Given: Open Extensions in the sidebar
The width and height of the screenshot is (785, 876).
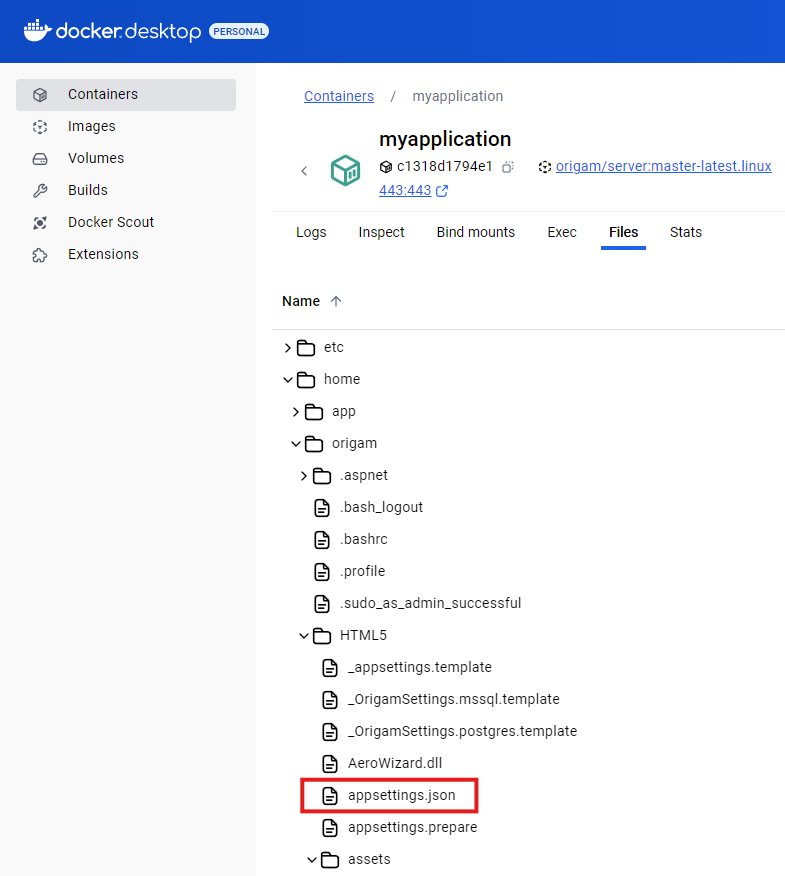Looking at the screenshot, I should (x=126, y=254).
